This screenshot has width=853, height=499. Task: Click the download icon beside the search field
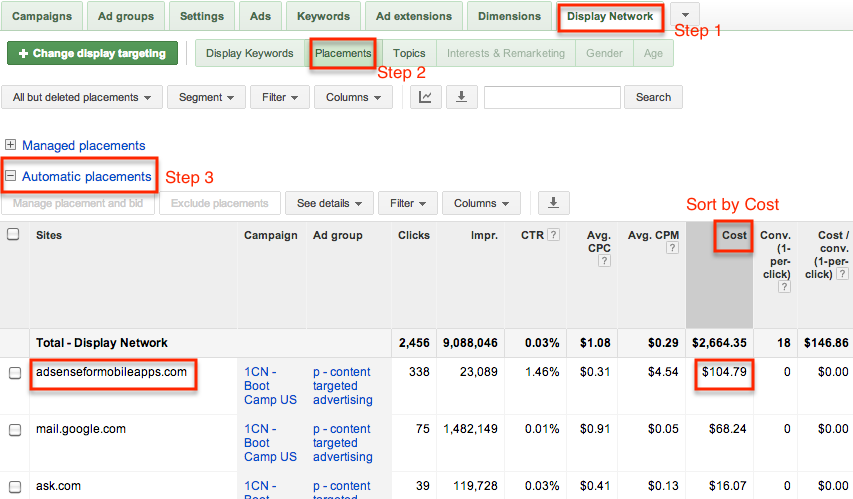461,97
